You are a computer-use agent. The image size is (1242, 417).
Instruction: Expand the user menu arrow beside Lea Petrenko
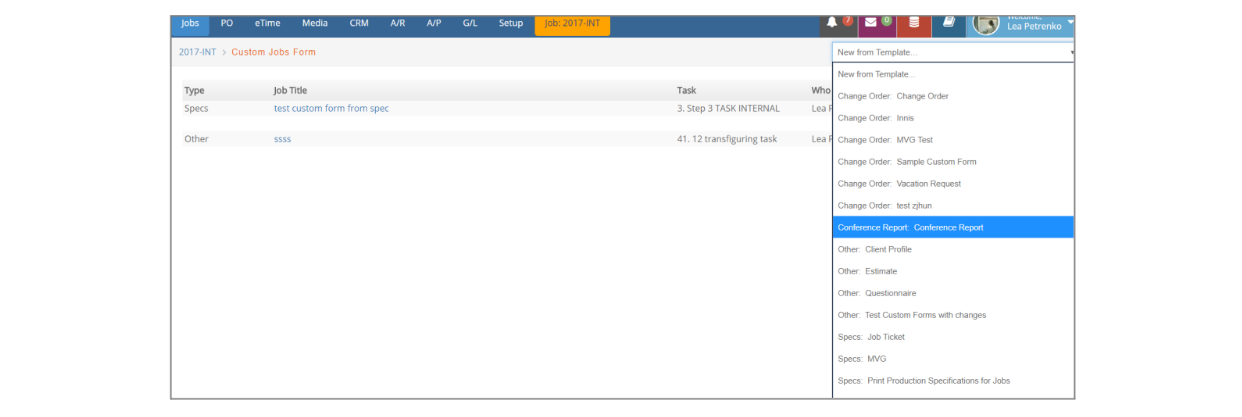click(1070, 22)
